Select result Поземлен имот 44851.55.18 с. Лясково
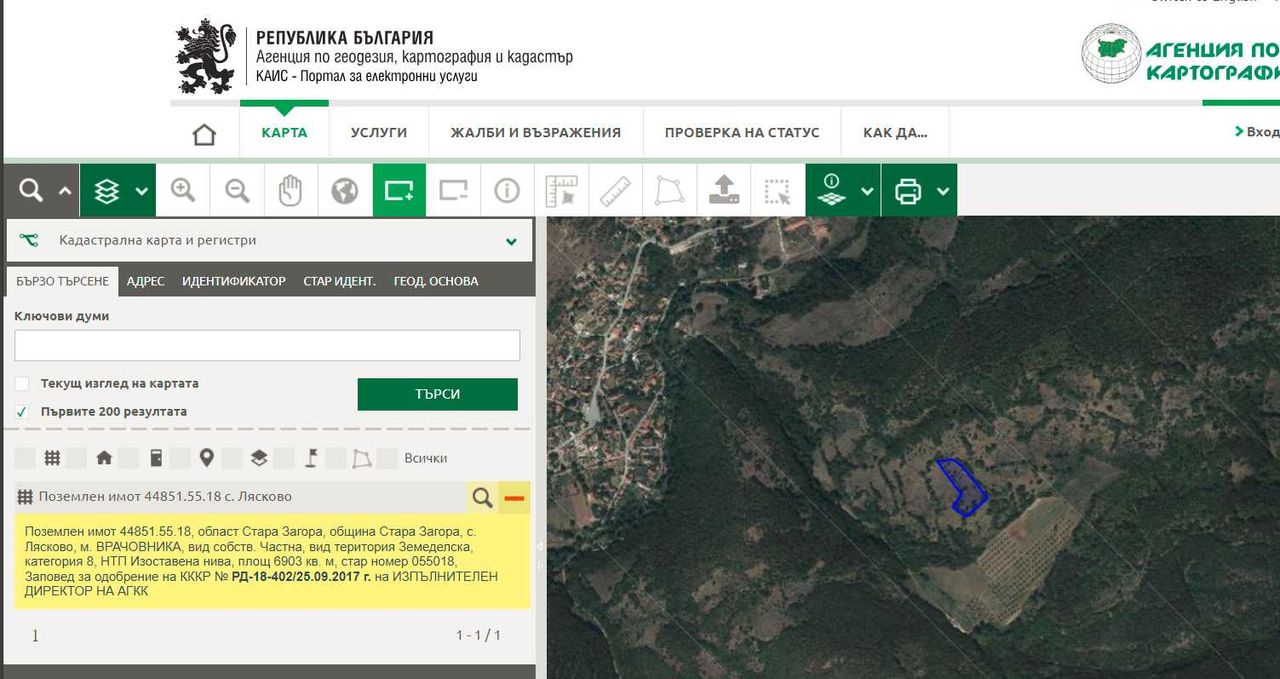The width and height of the screenshot is (1280, 679). (x=165, y=496)
